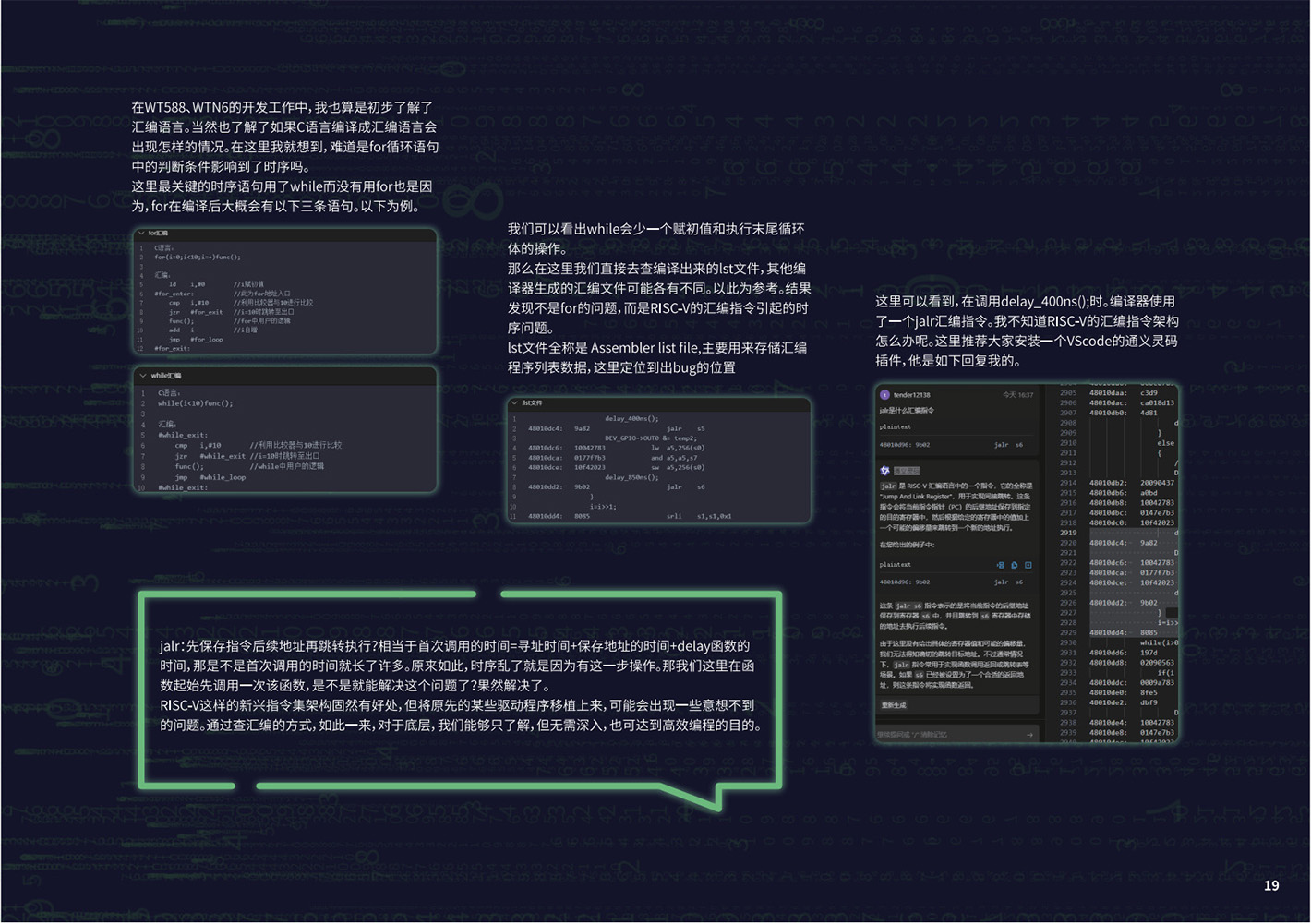This screenshot has width=1311, height=924.
Task: Click address 48010dd2: in the right editor
Action: click(1107, 603)
